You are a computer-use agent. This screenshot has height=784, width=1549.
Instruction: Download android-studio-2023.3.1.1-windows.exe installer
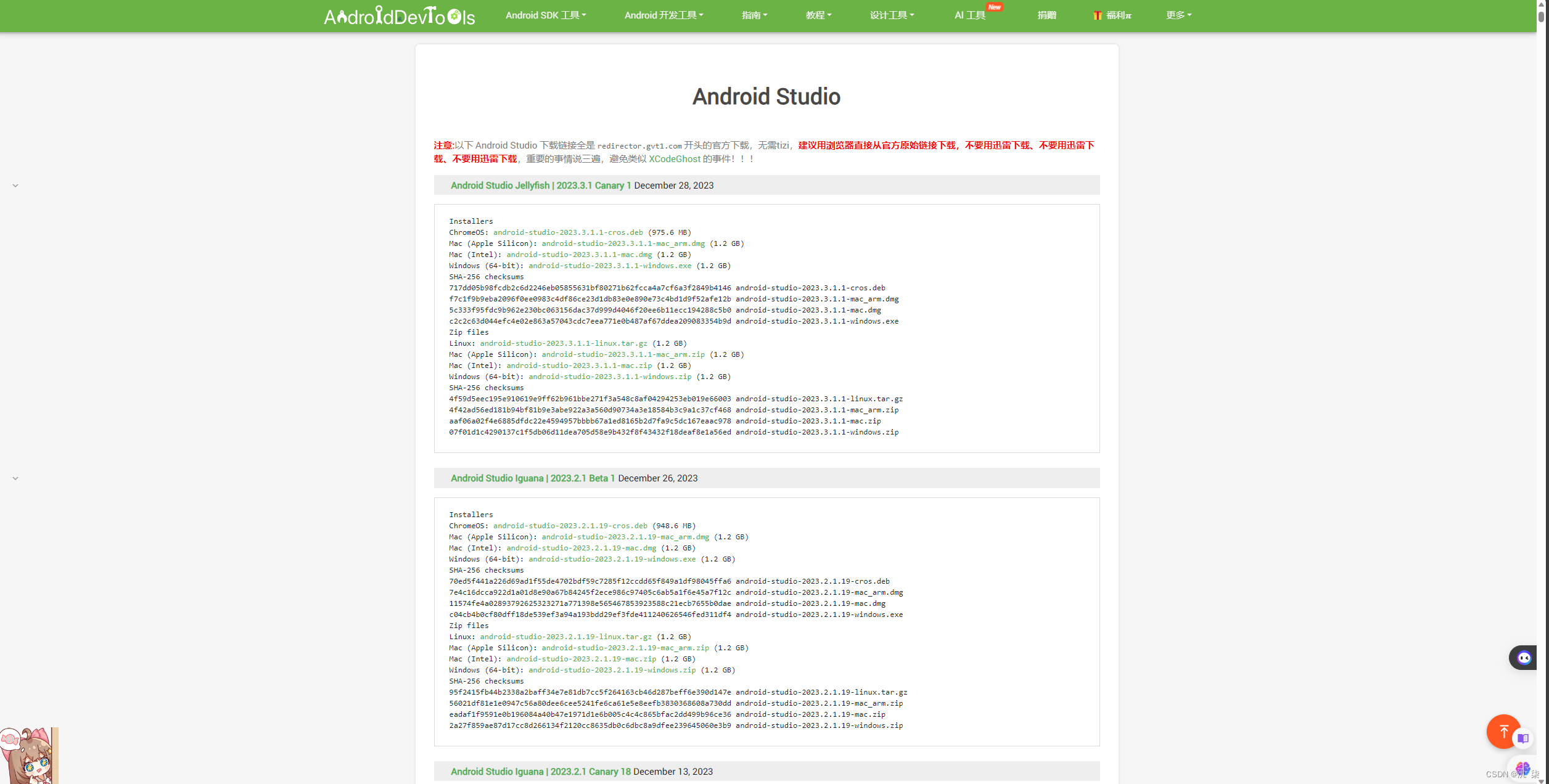click(x=610, y=266)
